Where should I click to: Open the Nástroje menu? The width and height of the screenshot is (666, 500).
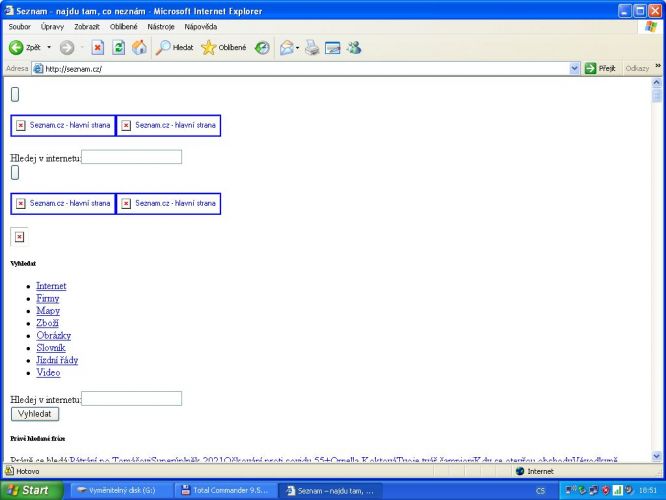click(161, 26)
